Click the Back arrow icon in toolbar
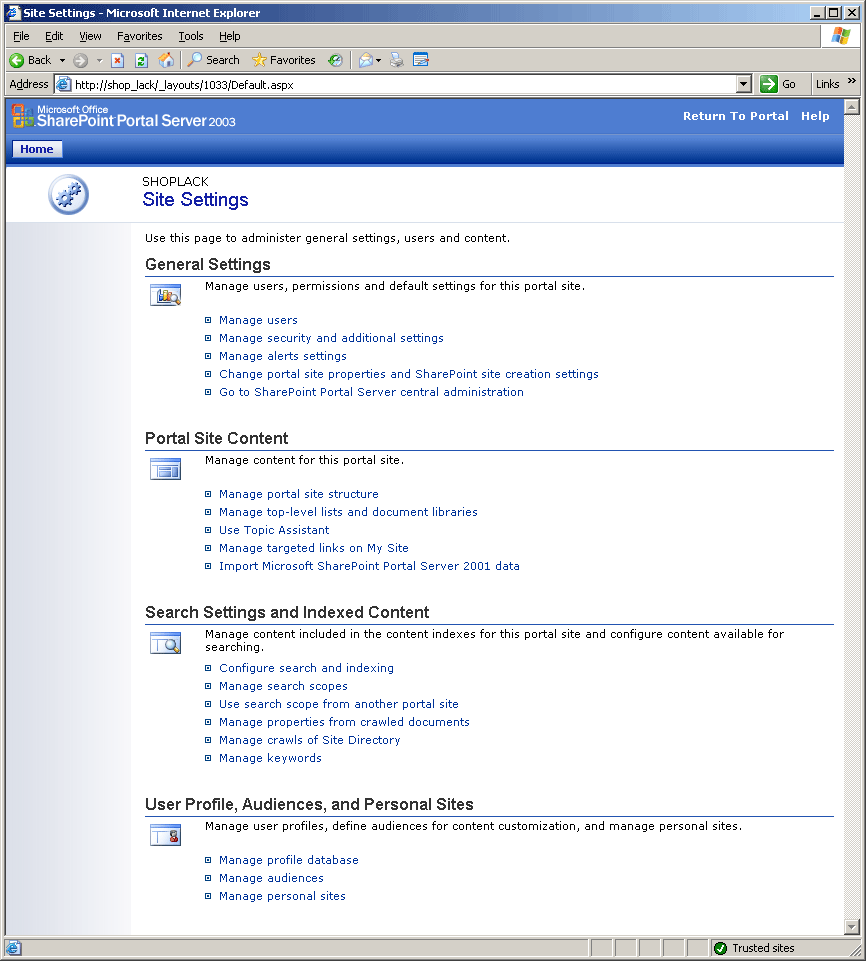Viewport: 866px width, 961px height. (17, 60)
